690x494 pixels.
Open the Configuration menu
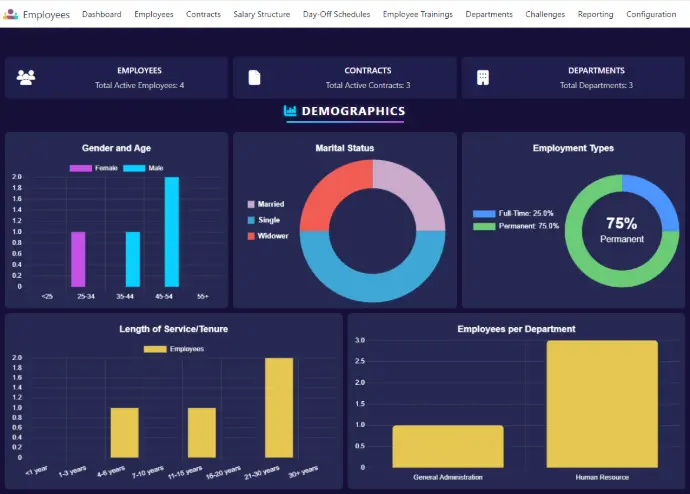click(x=651, y=14)
